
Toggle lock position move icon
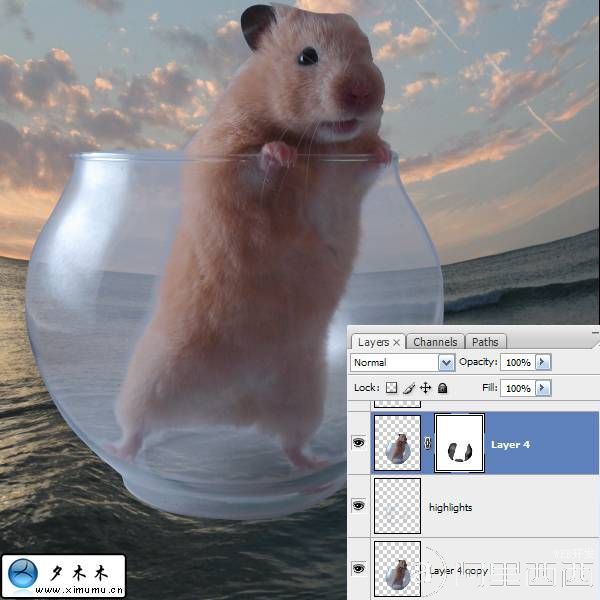[x=426, y=388]
